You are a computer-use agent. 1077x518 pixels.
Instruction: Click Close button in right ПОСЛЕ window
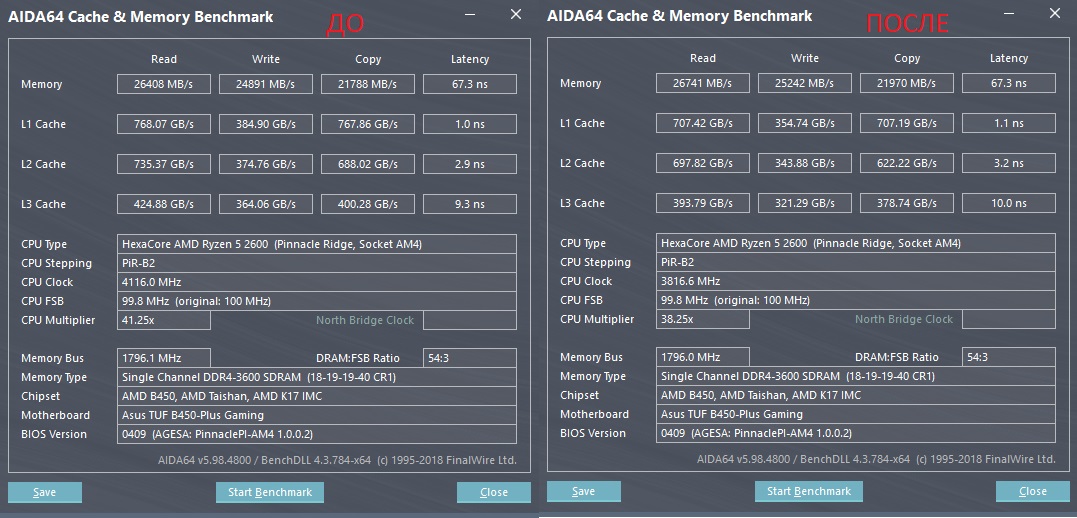pyautogui.click(x=1033, y=491)
